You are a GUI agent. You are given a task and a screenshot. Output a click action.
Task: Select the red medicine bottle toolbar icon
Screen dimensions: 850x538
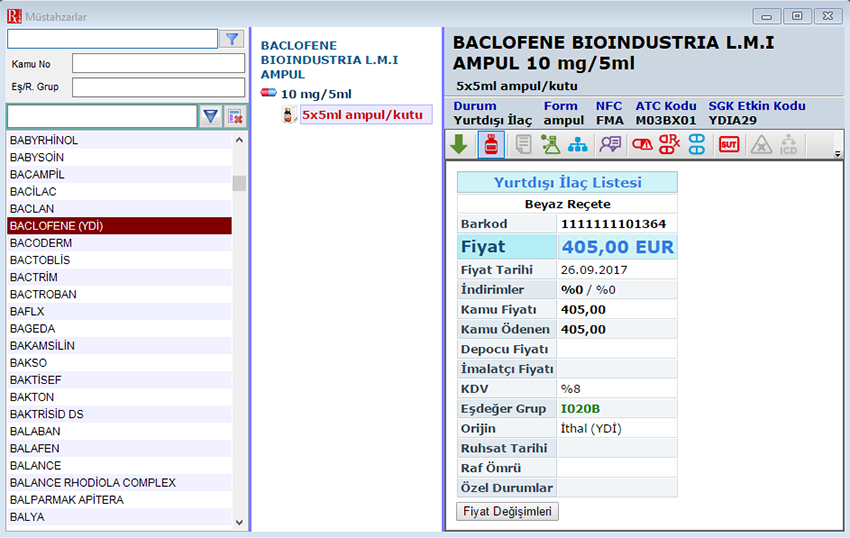click(x=491, y=145)
